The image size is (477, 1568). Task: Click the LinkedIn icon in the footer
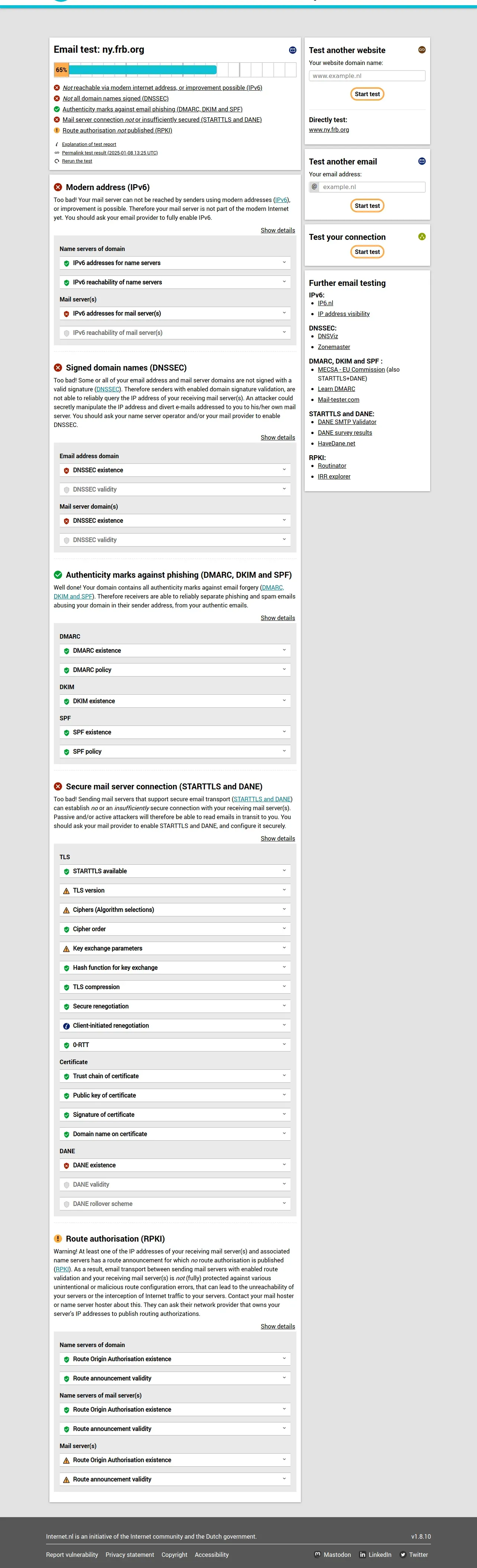(363, 1554)
